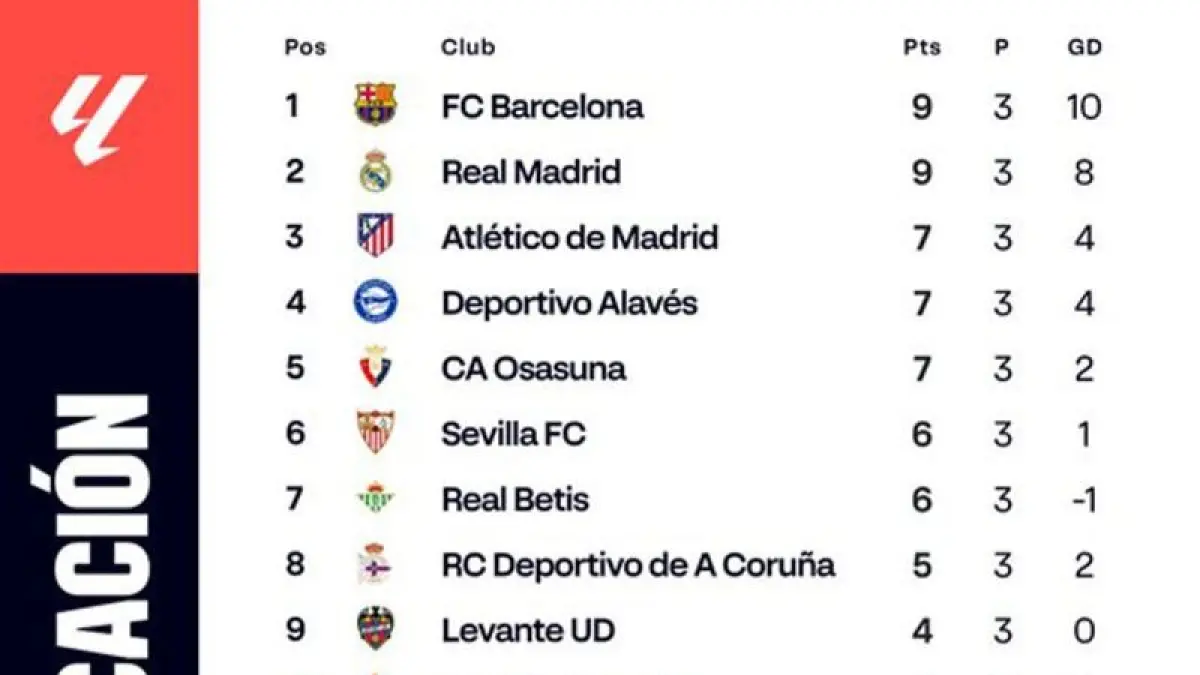Select the Atlético de Madrid crest
Screen dimensions: 1200x675
(376, 236)
